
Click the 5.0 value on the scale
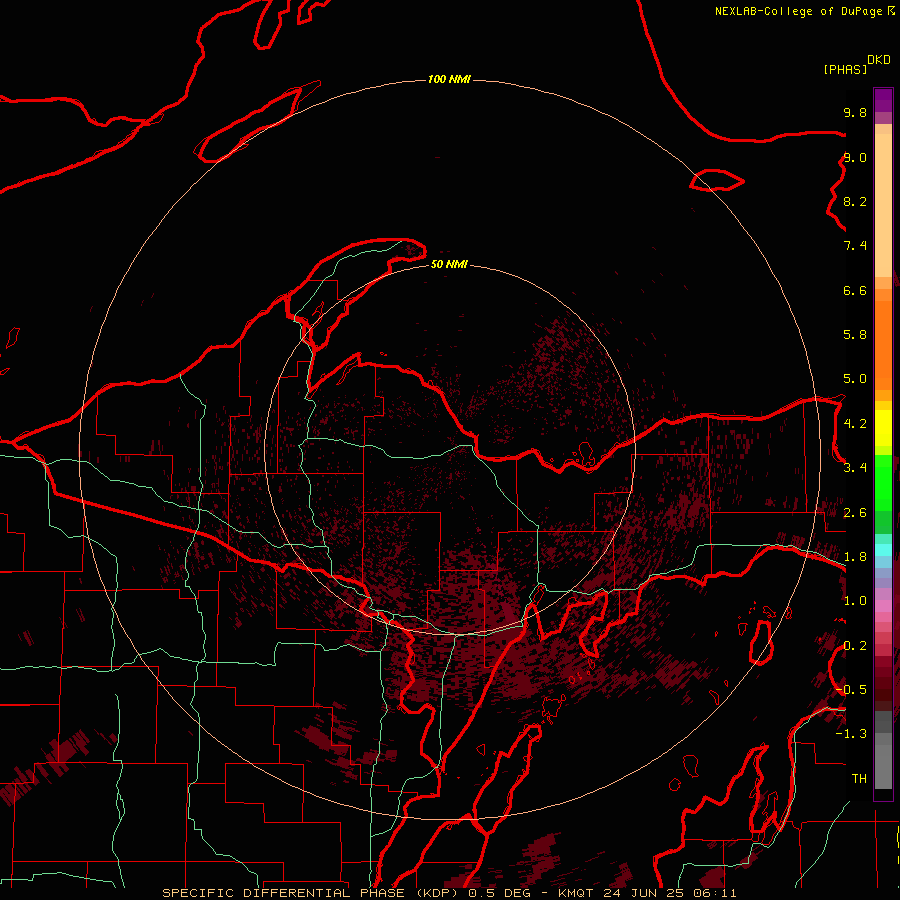(855, 379)
